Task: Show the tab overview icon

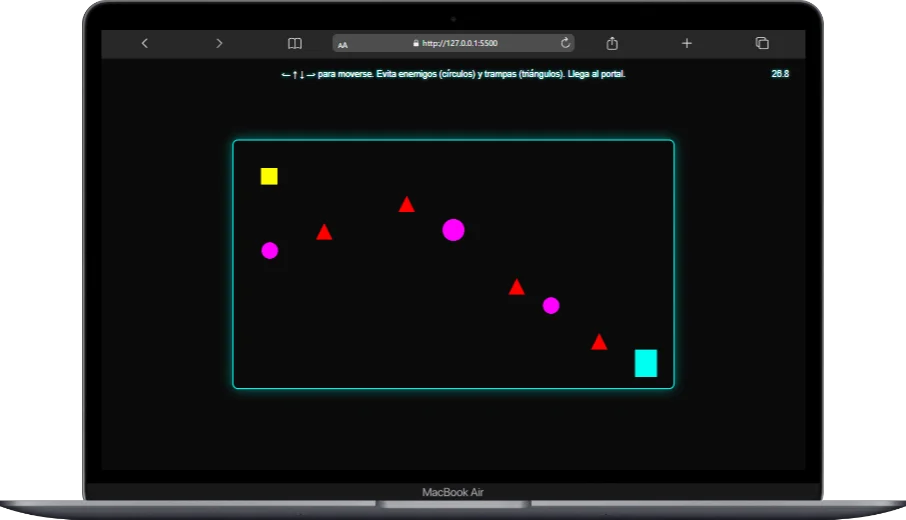Action: pyautogui.click(x=762, y=43)
